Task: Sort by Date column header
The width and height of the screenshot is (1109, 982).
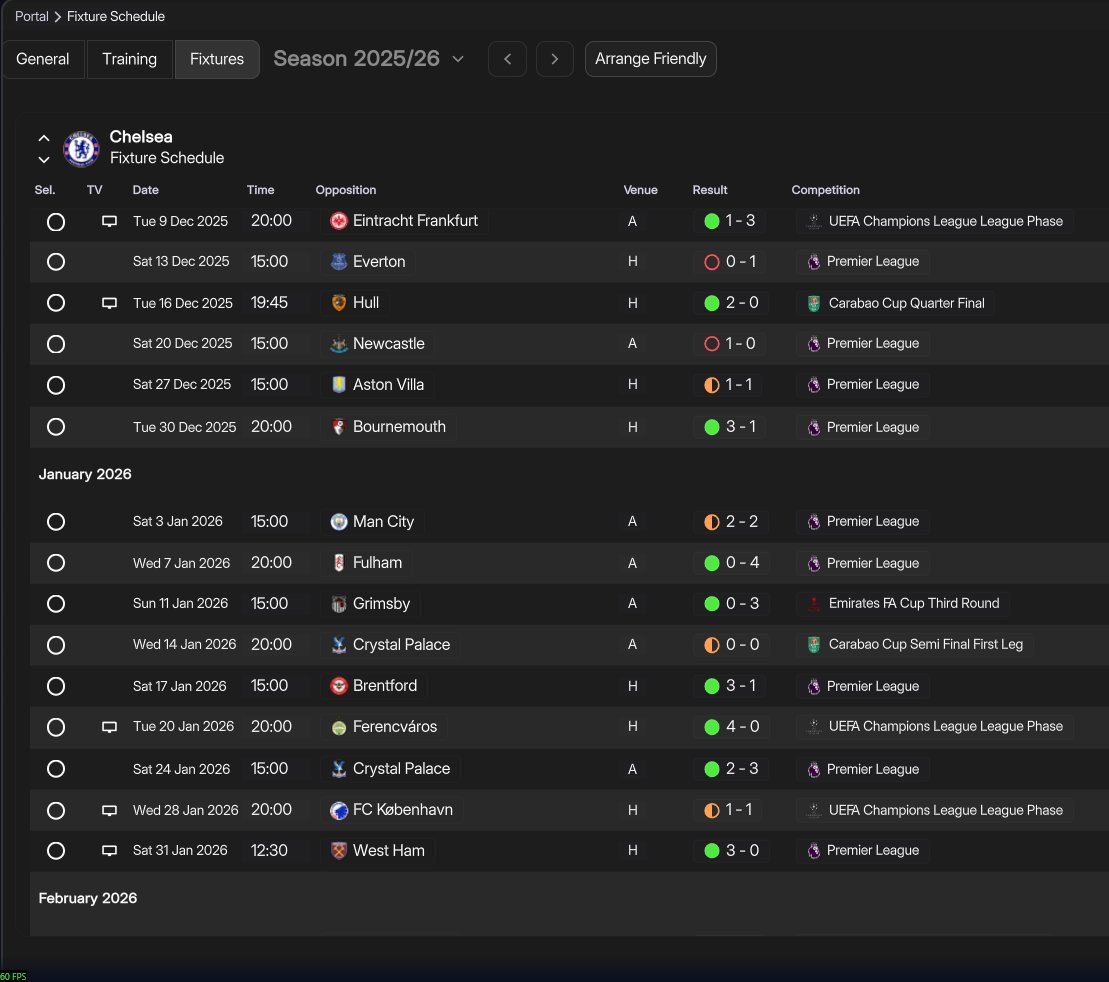Action: point(146,190)
